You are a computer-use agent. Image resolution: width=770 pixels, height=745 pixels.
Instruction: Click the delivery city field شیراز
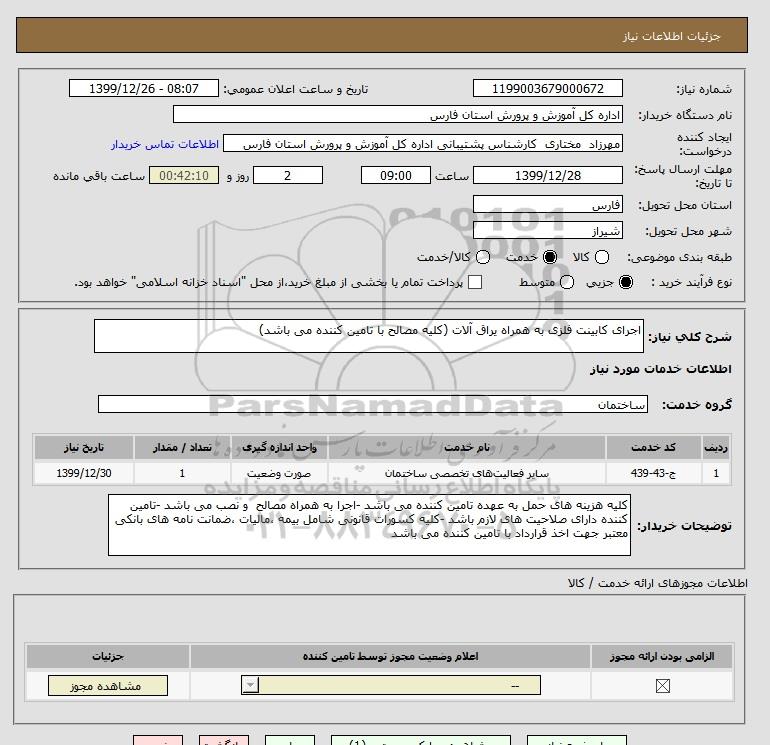point(548,230)
